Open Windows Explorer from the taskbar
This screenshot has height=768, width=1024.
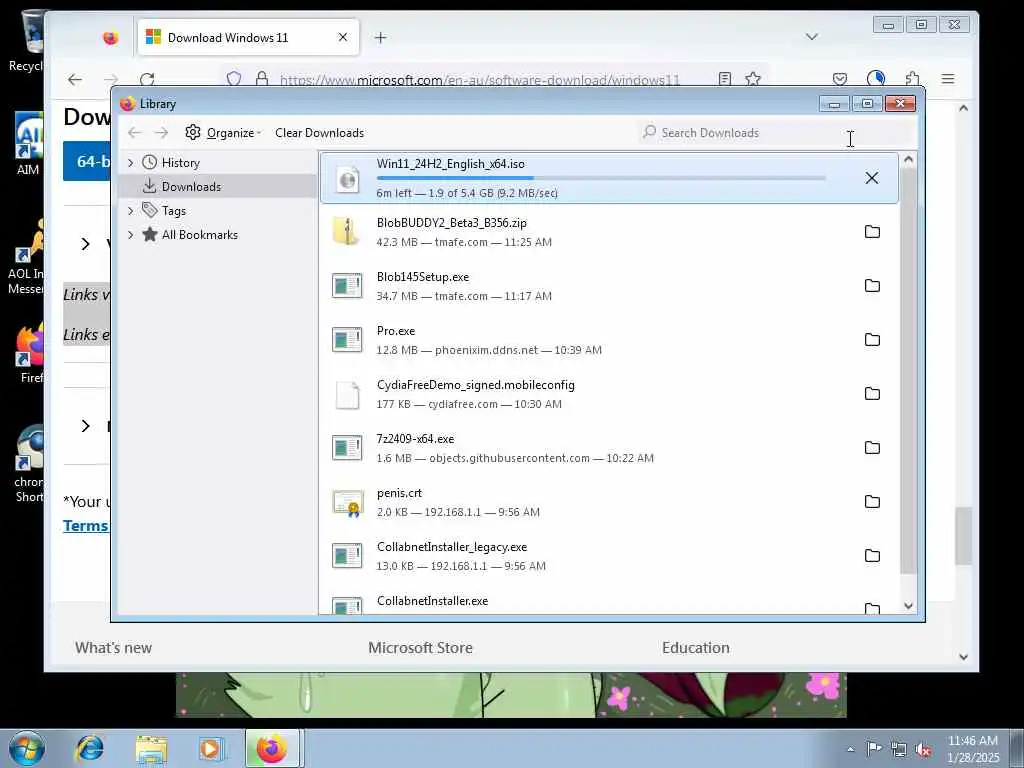pyautogui.click(x=151, y=748)
